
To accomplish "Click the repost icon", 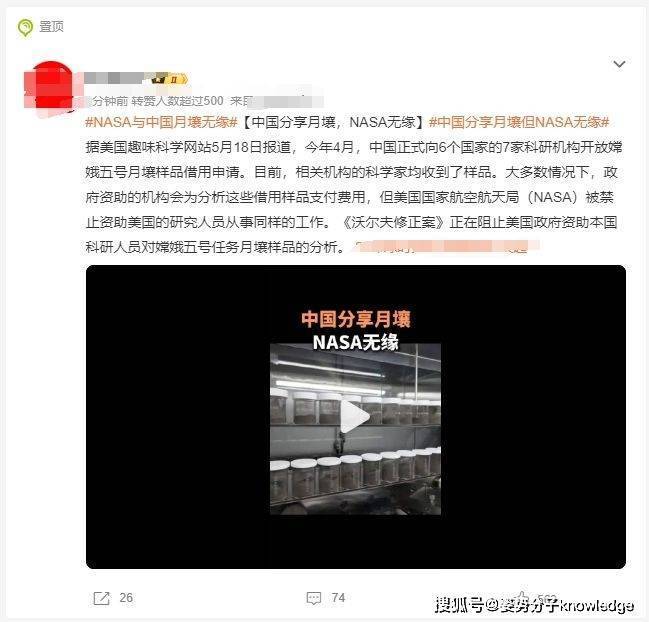I will [102, 598].
